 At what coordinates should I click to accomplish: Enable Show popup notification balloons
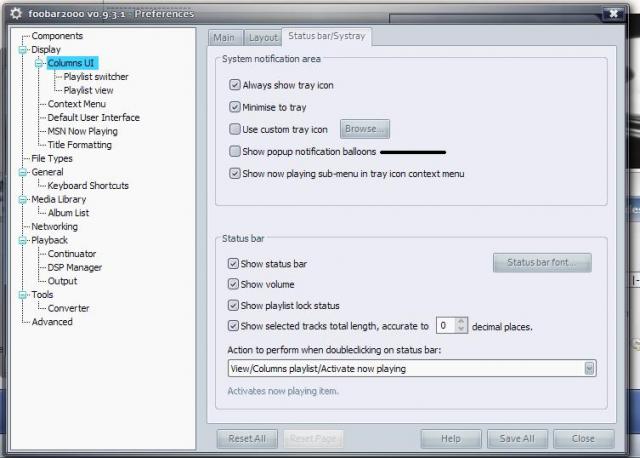(235, 151)
